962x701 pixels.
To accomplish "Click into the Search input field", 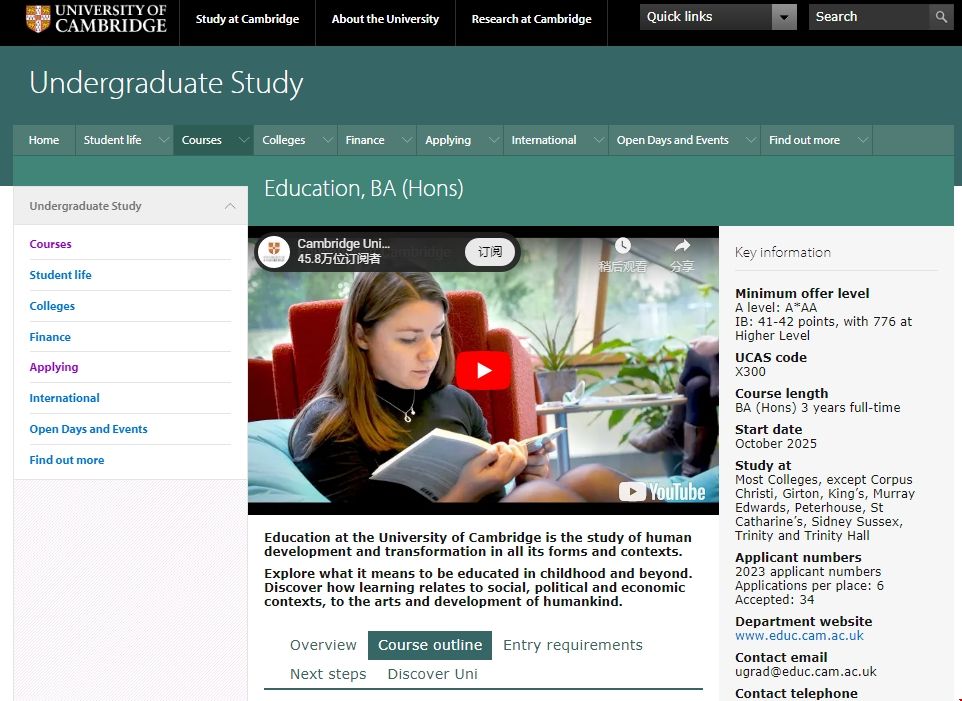I will coord(868,17).
